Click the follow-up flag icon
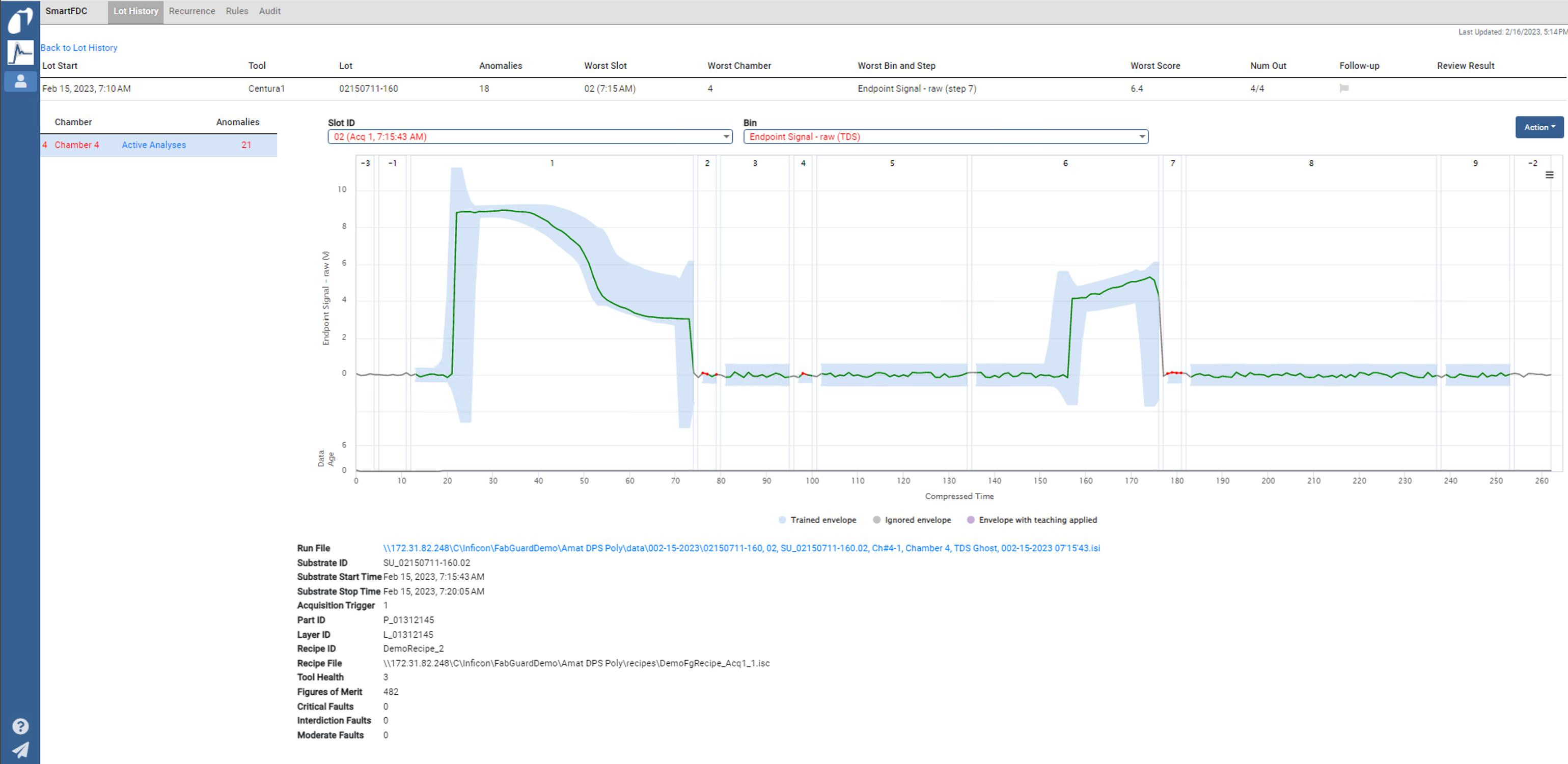1568x764 pixels. (1344, 89)
